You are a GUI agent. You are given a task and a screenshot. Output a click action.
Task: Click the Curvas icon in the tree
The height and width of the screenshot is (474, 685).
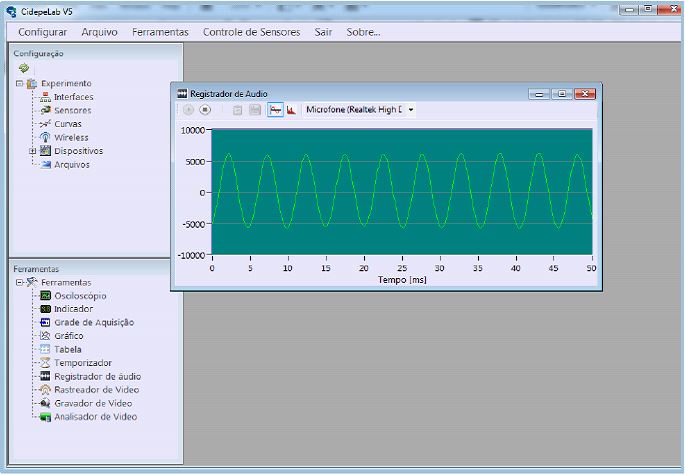coord(45,124)
